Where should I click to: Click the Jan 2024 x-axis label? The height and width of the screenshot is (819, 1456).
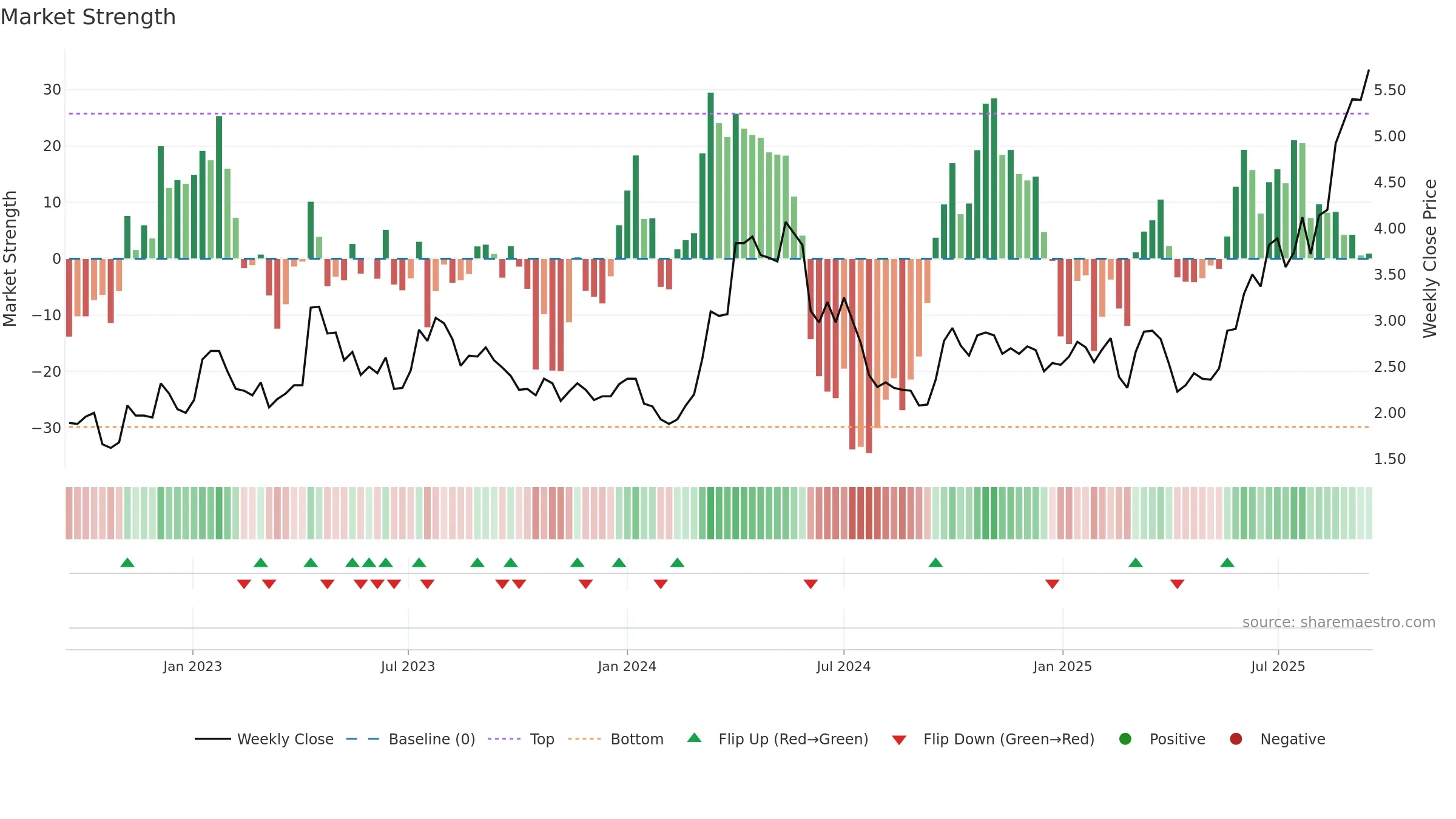[x=627, y=666]
